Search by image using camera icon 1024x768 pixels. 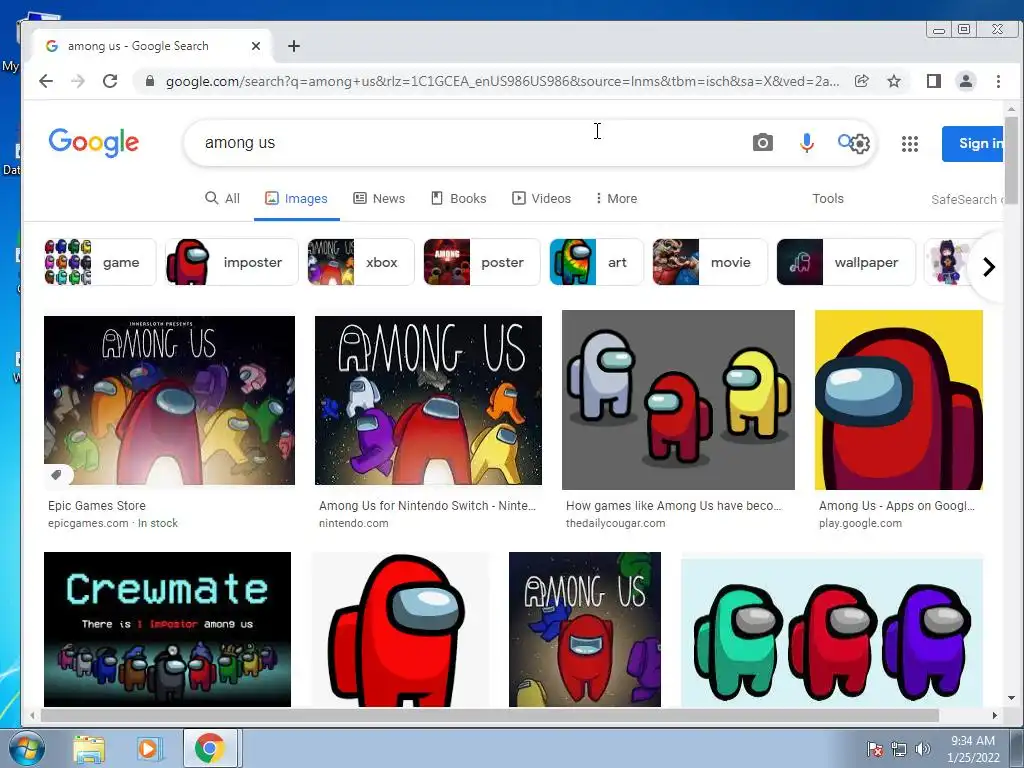point(762,142)
